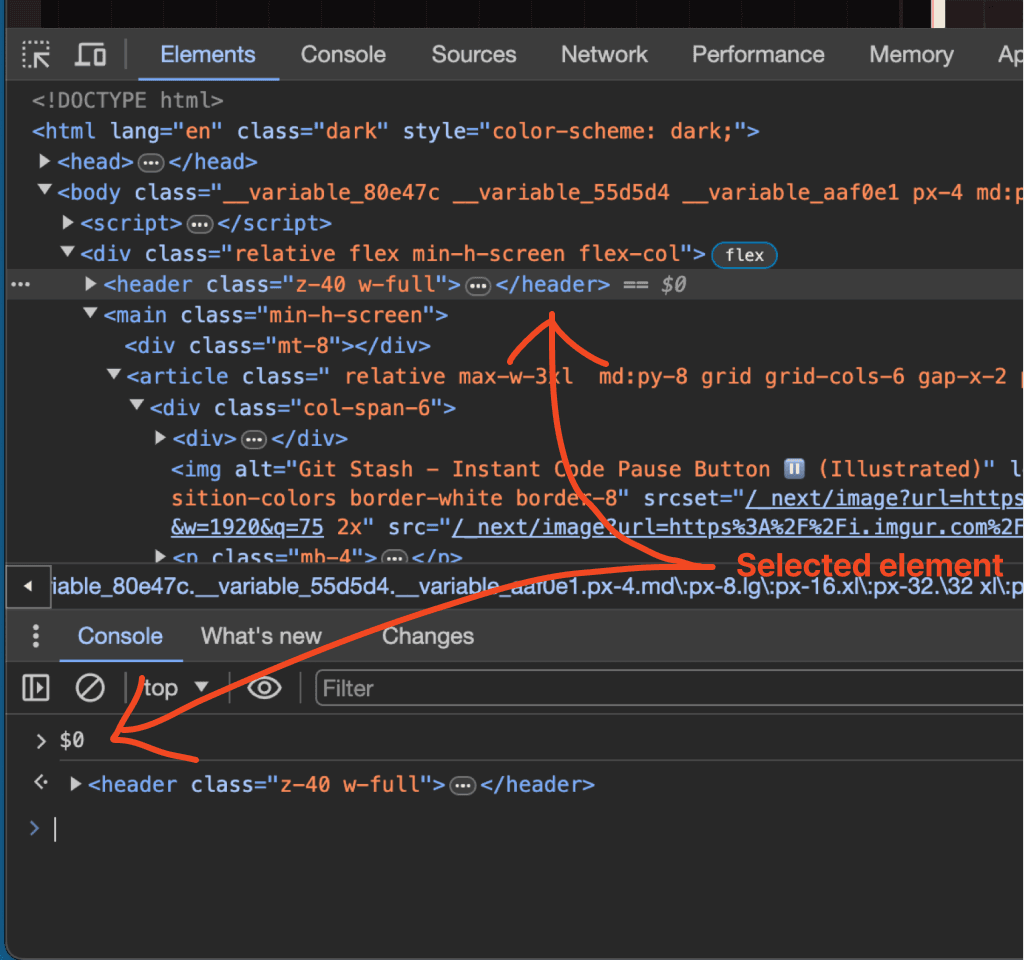This screenshot has width=1024, height=960.
Task: Click the ellipsis inside the nested div
Action: [x=254, y=440]
